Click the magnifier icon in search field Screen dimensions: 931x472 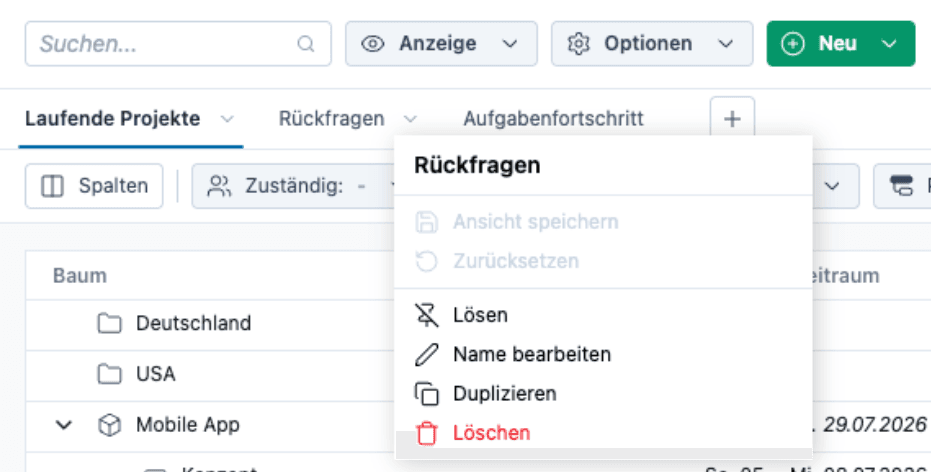click(x=306, y=44)
